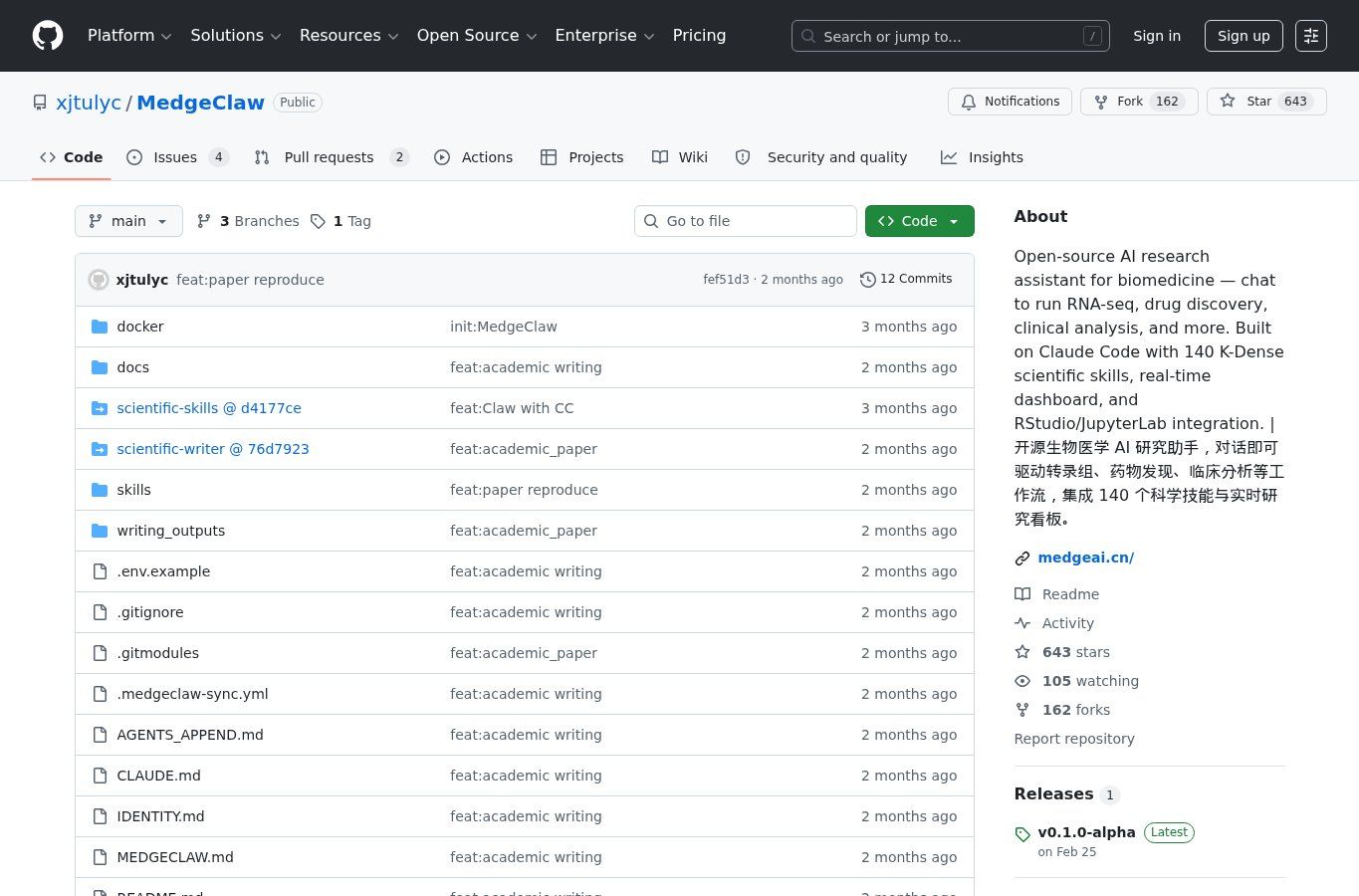Click the commits history clock icon
This screenshot has height=896, width=1359.
click(868, 280)
